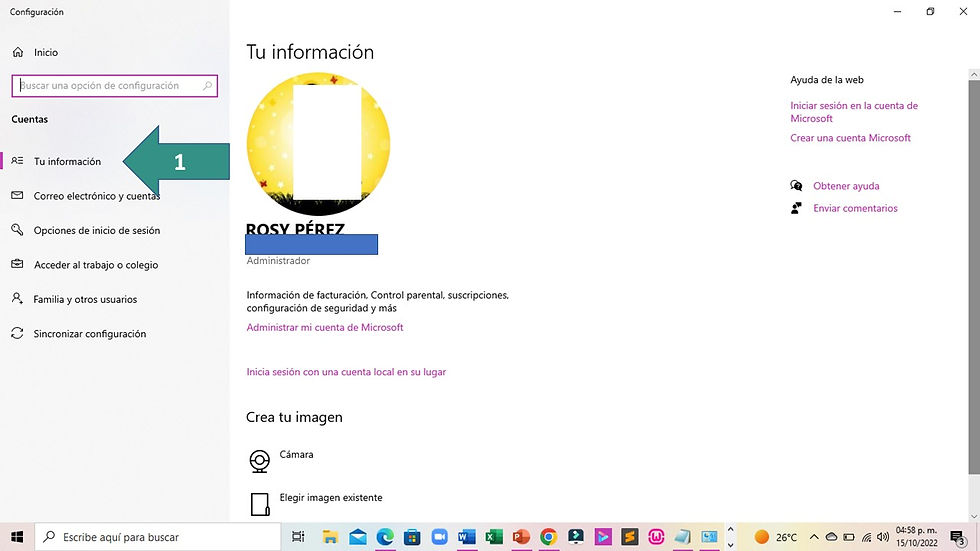Click the profile picture thumbnail

click(318, 144)
